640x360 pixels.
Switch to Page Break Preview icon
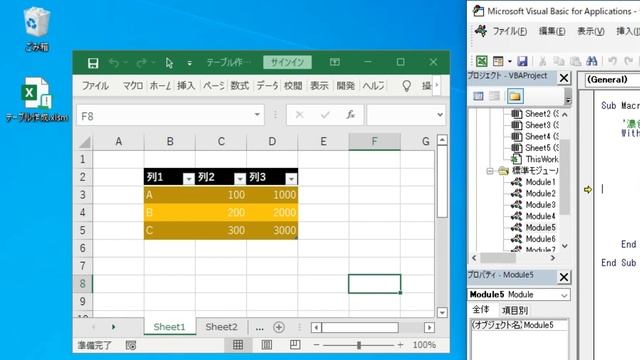point(295,345)
